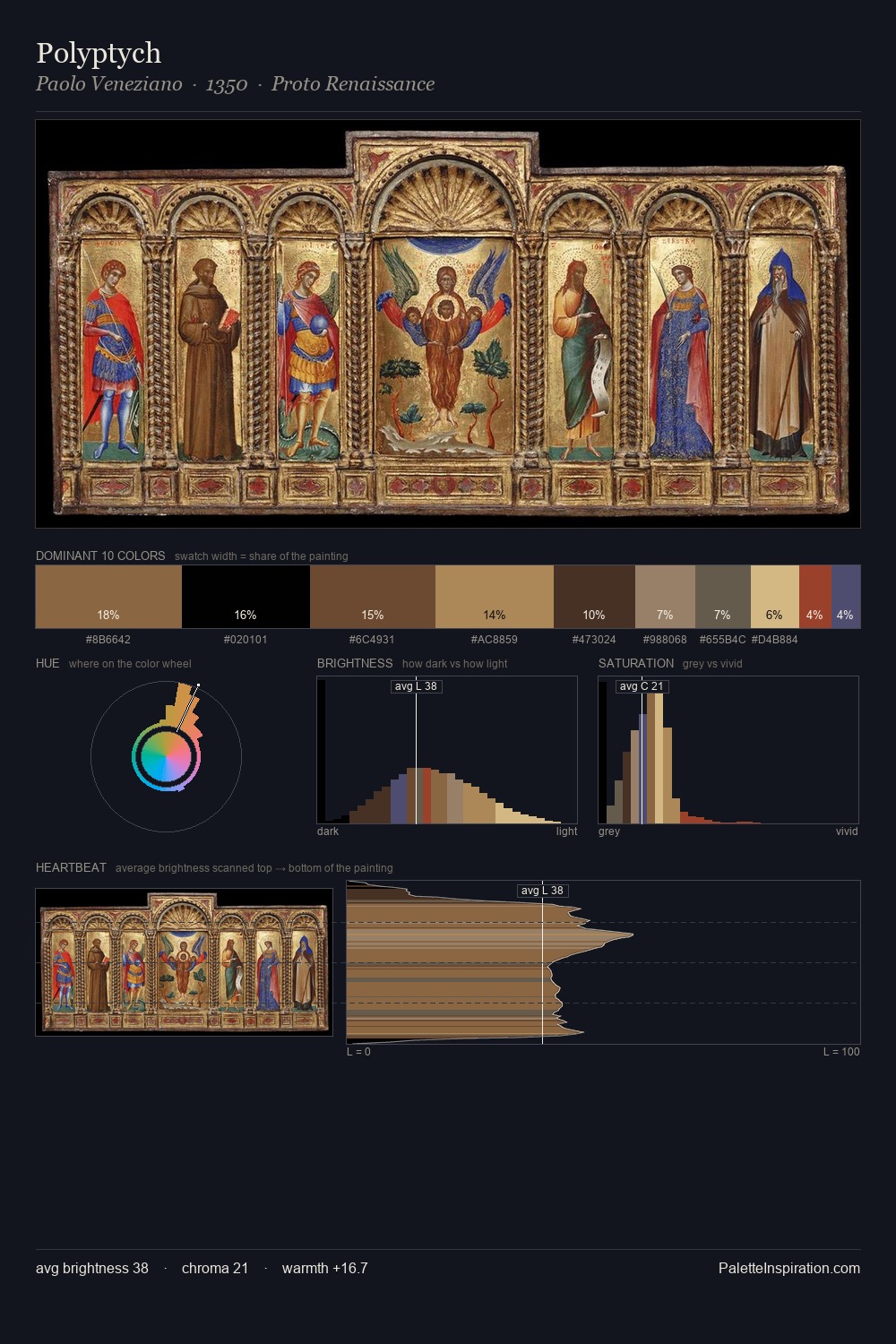Click the #020101 hex code label

tap(246, 640)
